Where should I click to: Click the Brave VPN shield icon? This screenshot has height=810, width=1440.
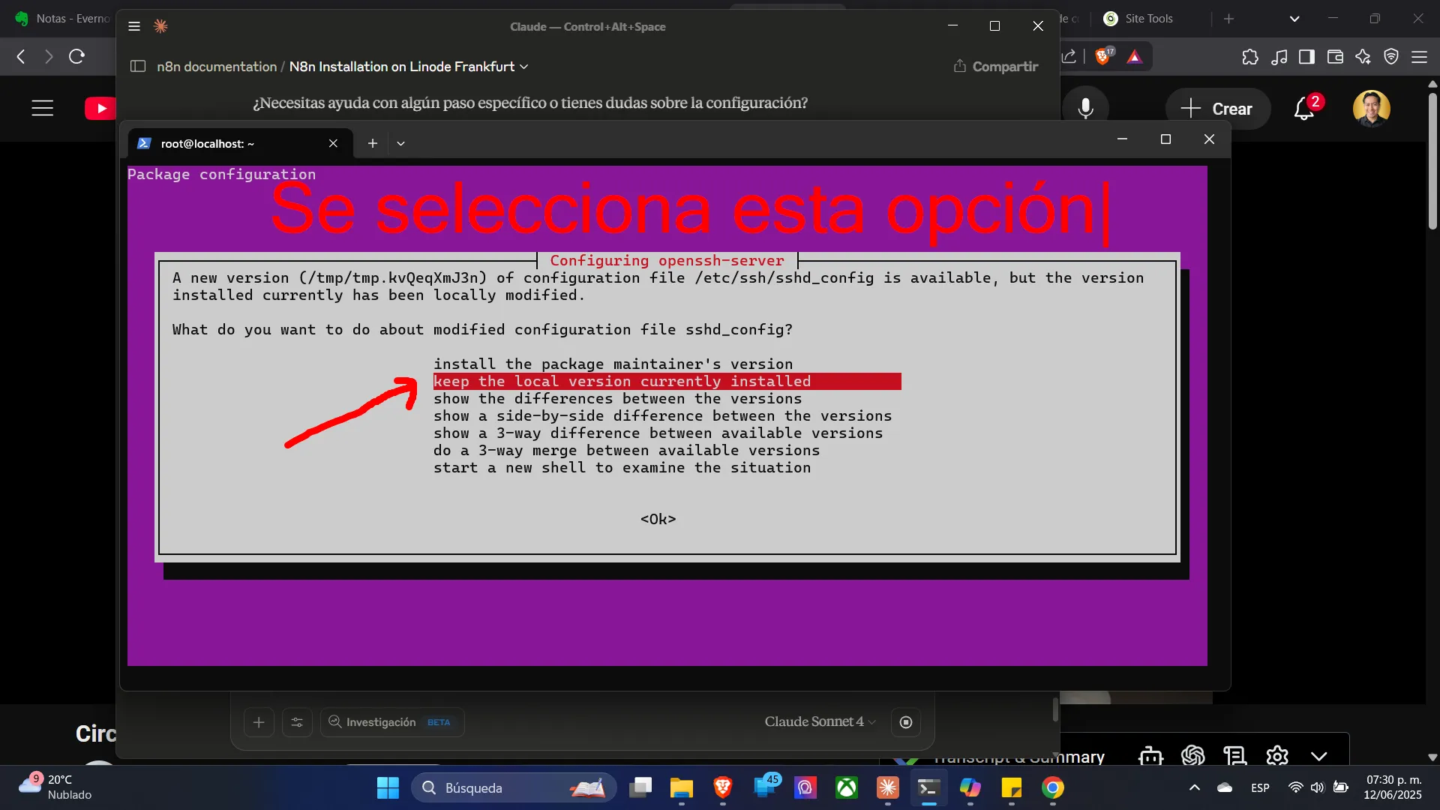click(x=1391, y=57)
